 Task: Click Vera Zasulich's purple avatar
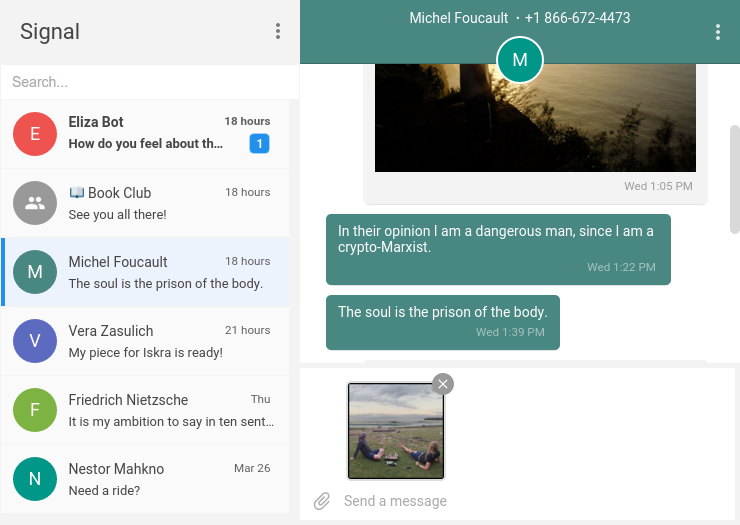point(35,341)
